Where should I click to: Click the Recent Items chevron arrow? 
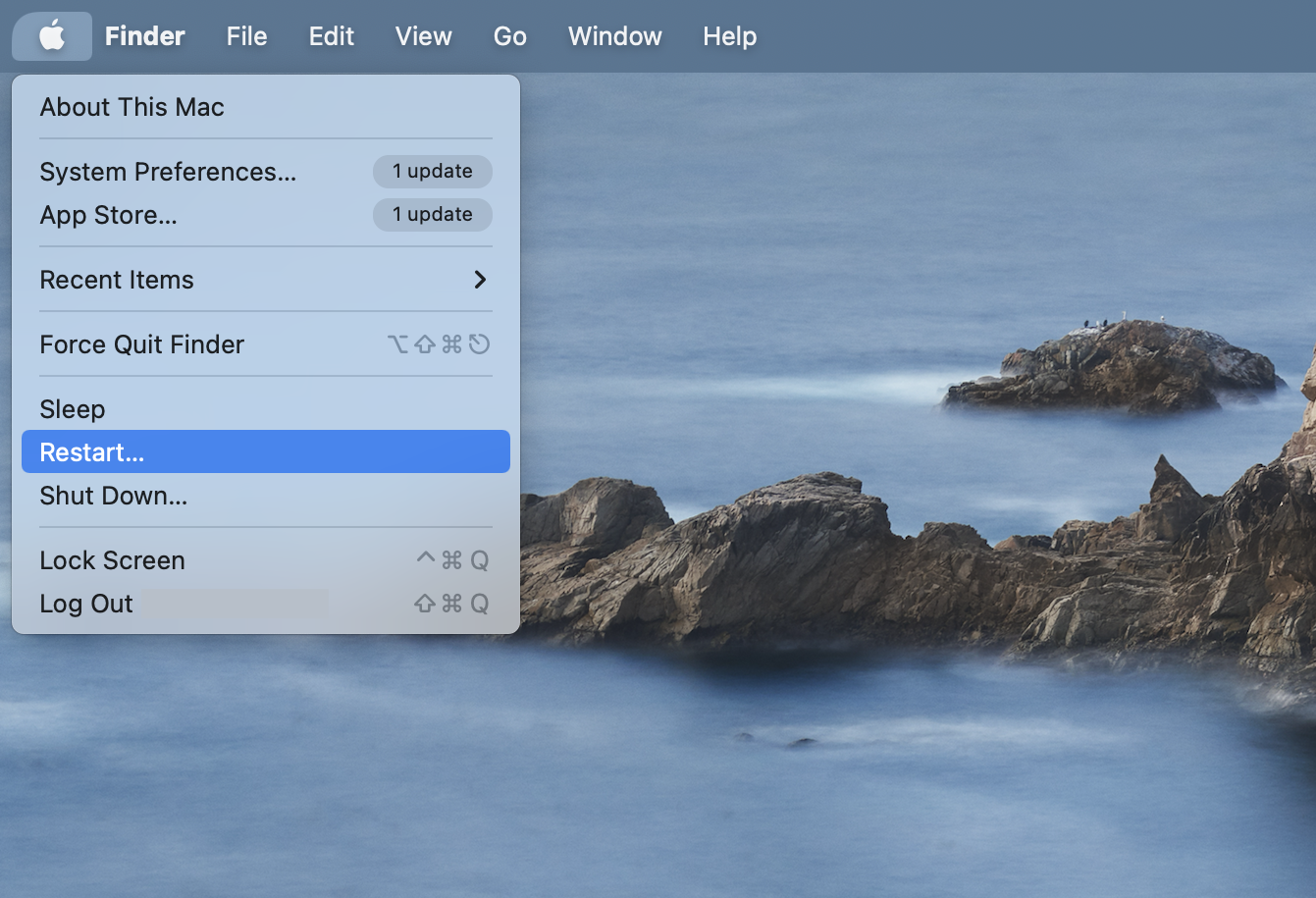pos(480,280)
